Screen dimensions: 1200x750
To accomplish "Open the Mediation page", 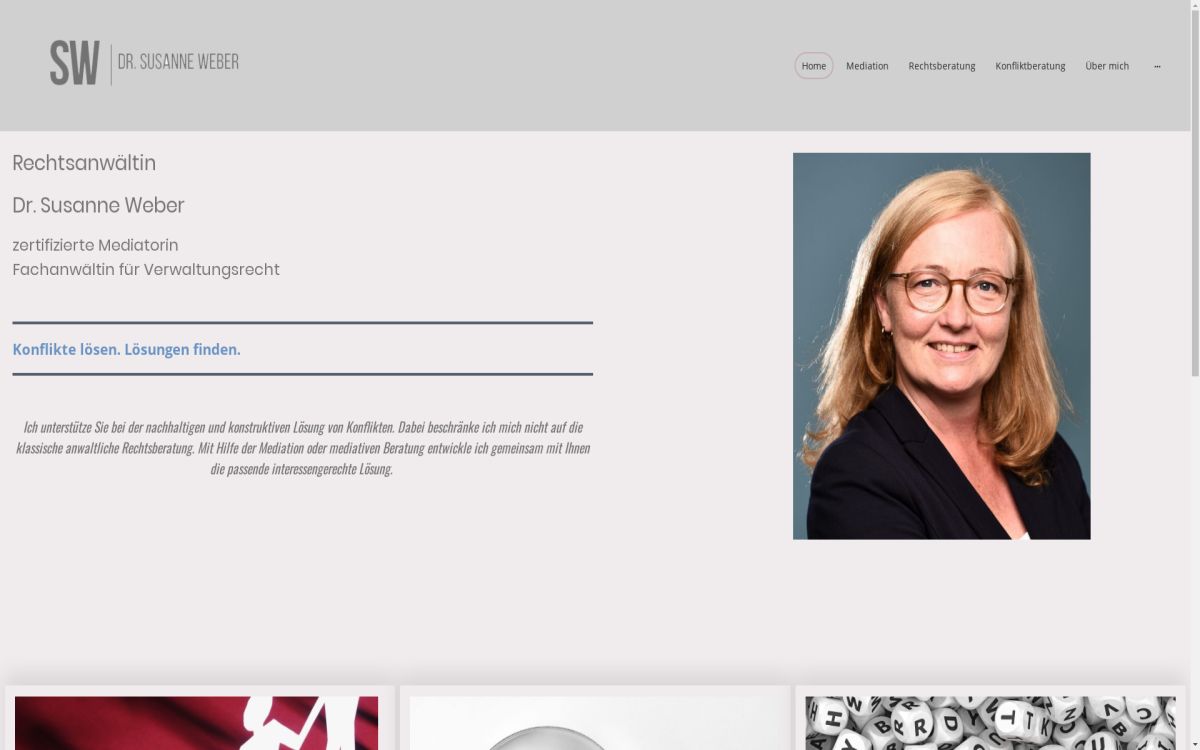I will 867,65.
